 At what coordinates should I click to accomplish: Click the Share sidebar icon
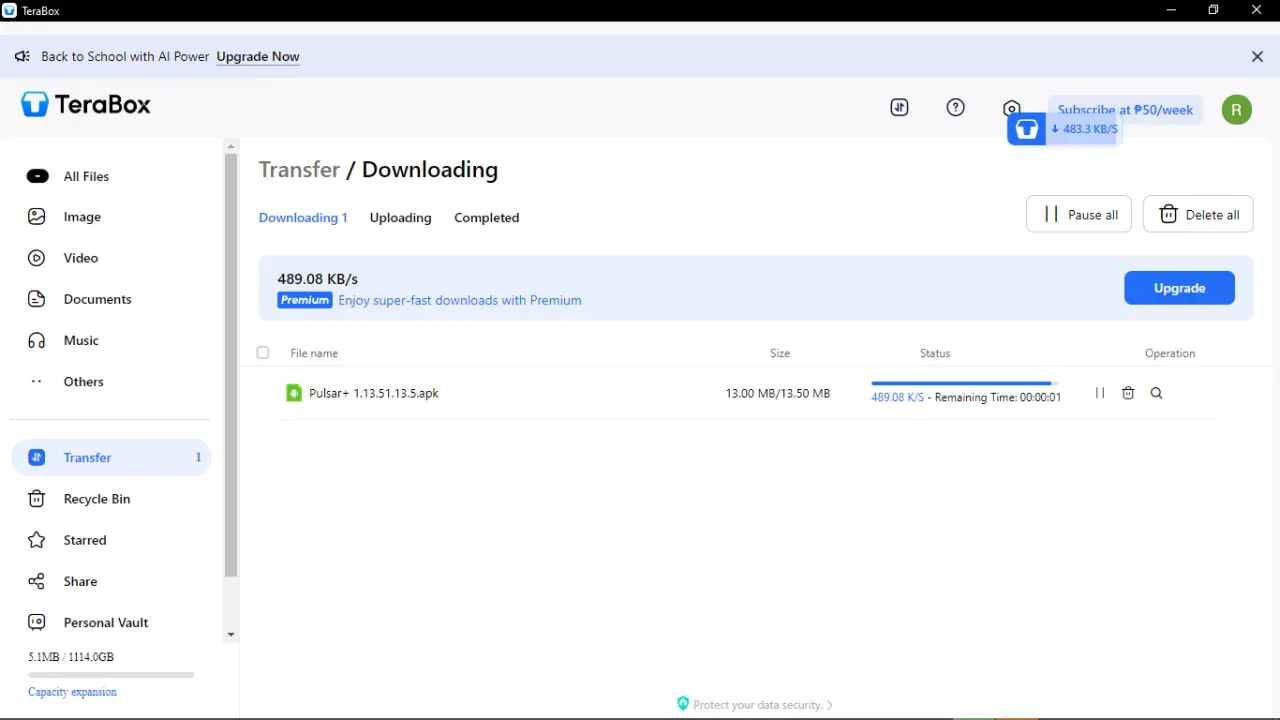point(37,581)
